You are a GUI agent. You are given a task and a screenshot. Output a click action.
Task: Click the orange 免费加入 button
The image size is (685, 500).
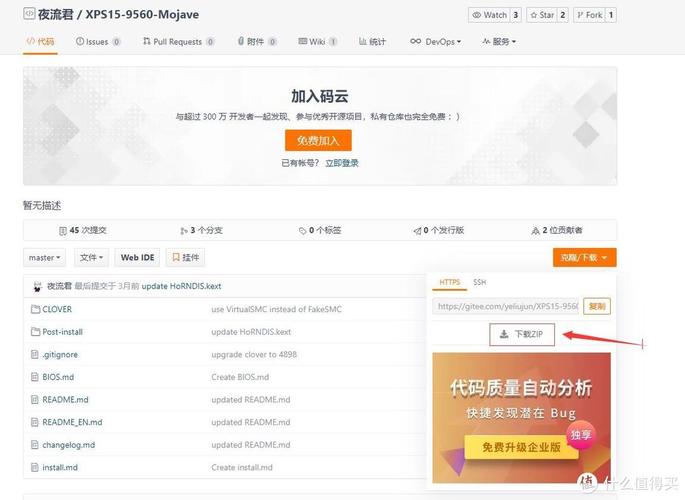(x=318, y=141)
